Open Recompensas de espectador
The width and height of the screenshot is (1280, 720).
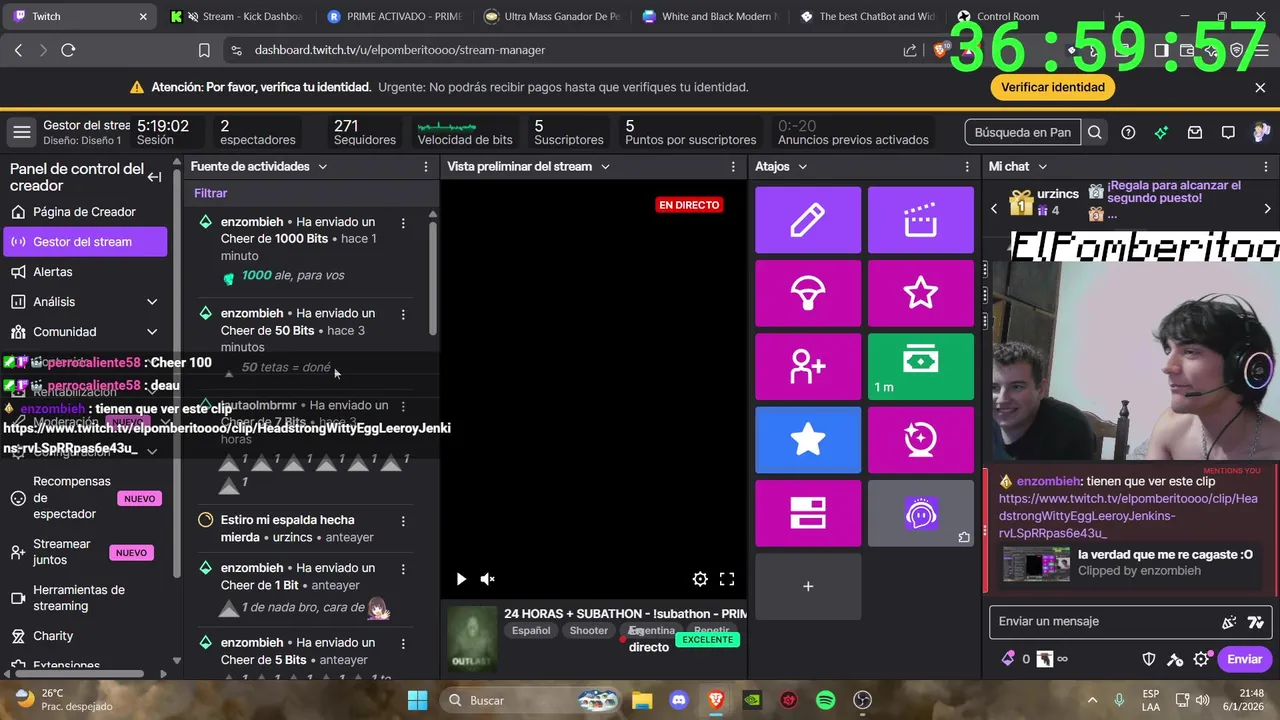coord(85,498)
